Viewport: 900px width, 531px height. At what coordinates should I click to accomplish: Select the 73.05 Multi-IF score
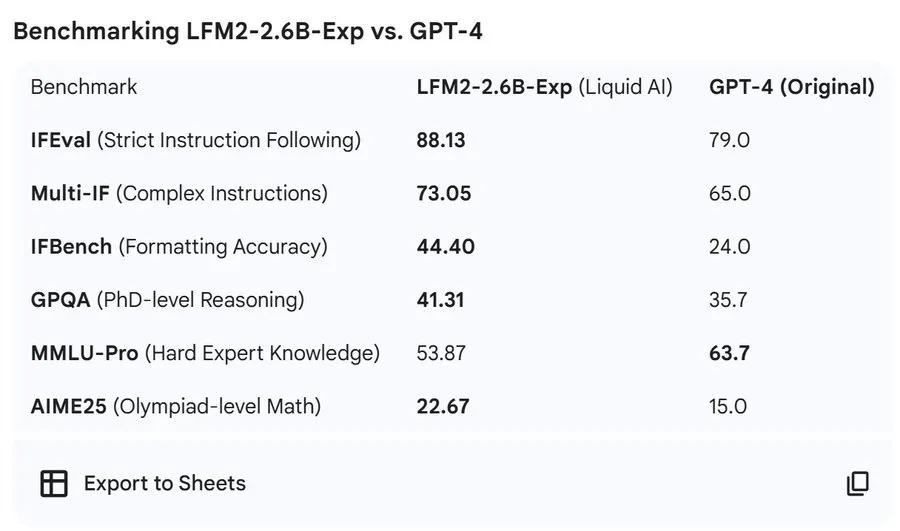(443, 193)
